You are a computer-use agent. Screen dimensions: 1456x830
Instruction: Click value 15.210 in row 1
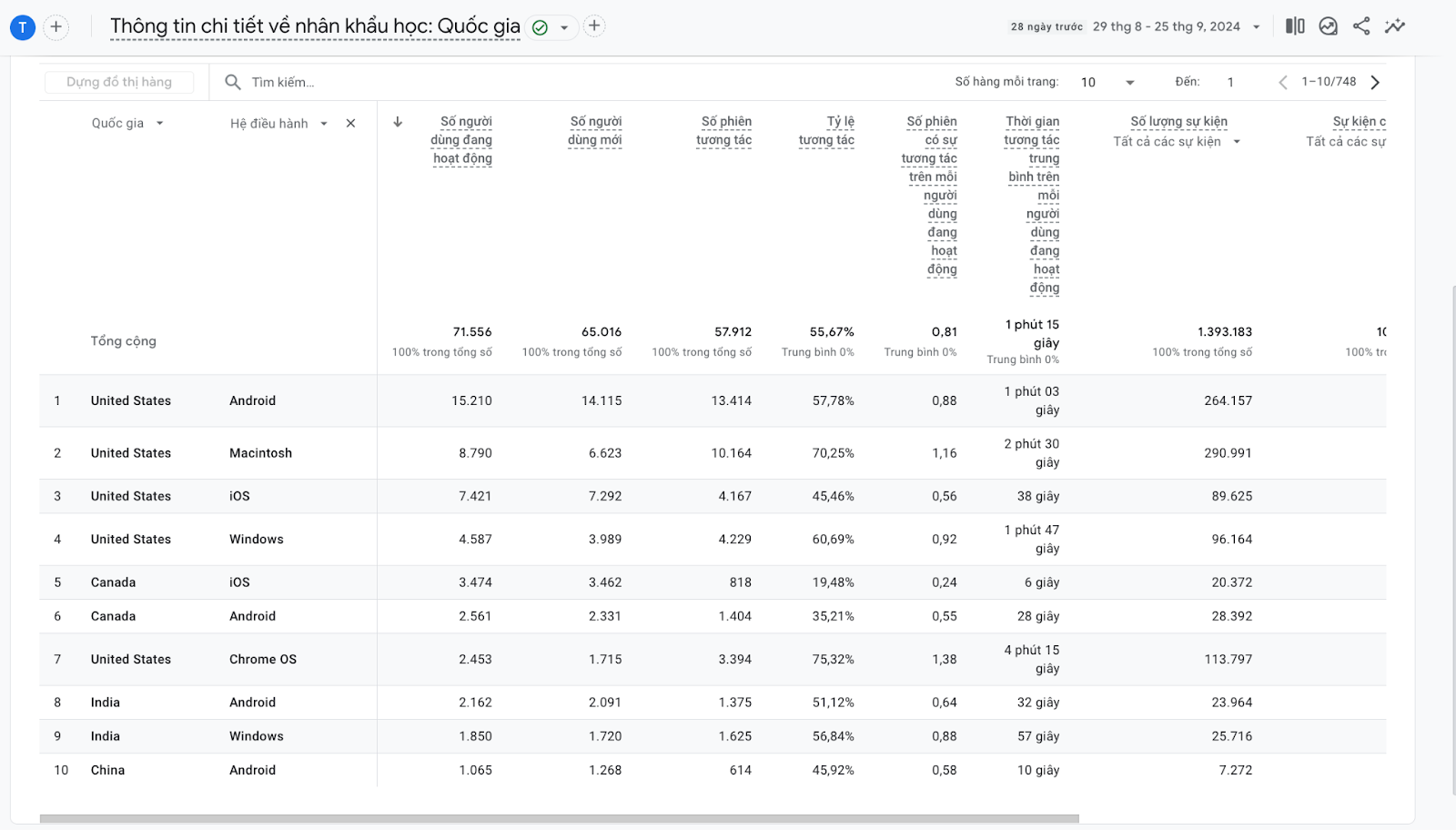(471, 400)
